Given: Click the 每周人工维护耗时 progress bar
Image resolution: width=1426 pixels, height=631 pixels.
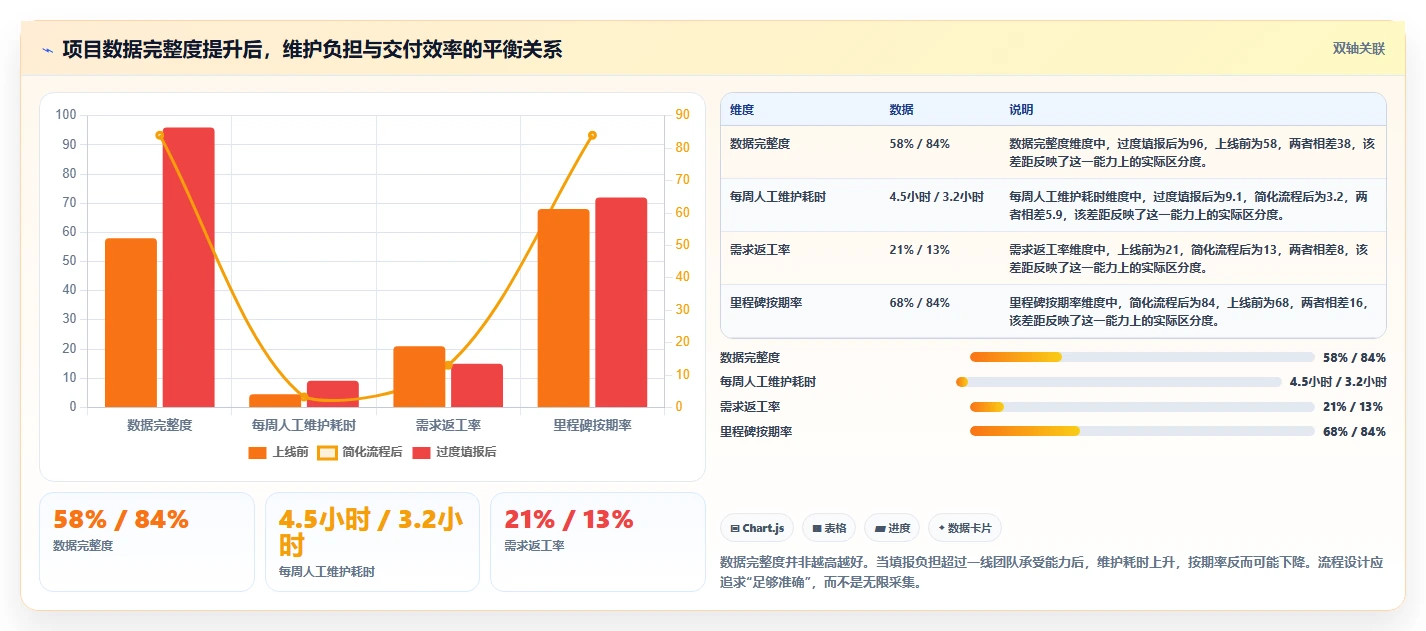Looking at the screenshot, I should pyautogui.click(x=1119, y=382).
